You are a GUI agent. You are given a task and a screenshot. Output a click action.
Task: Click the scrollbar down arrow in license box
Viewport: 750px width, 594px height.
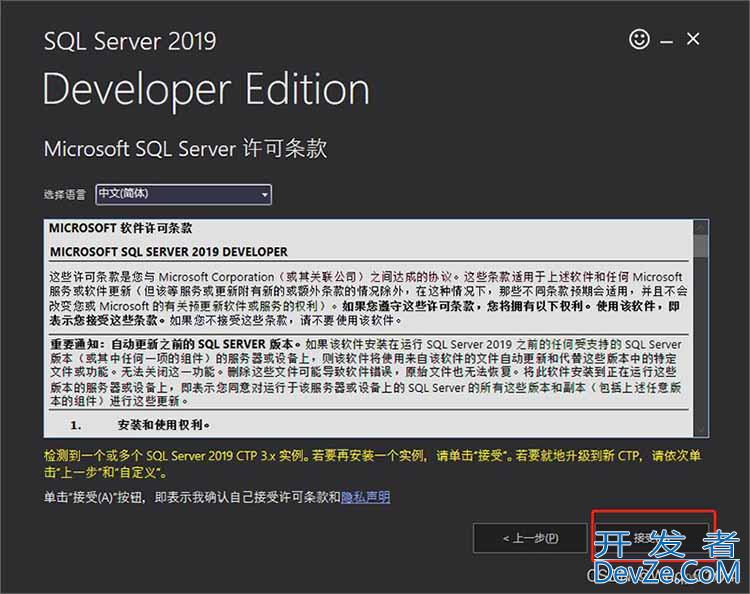coord(701,430)
